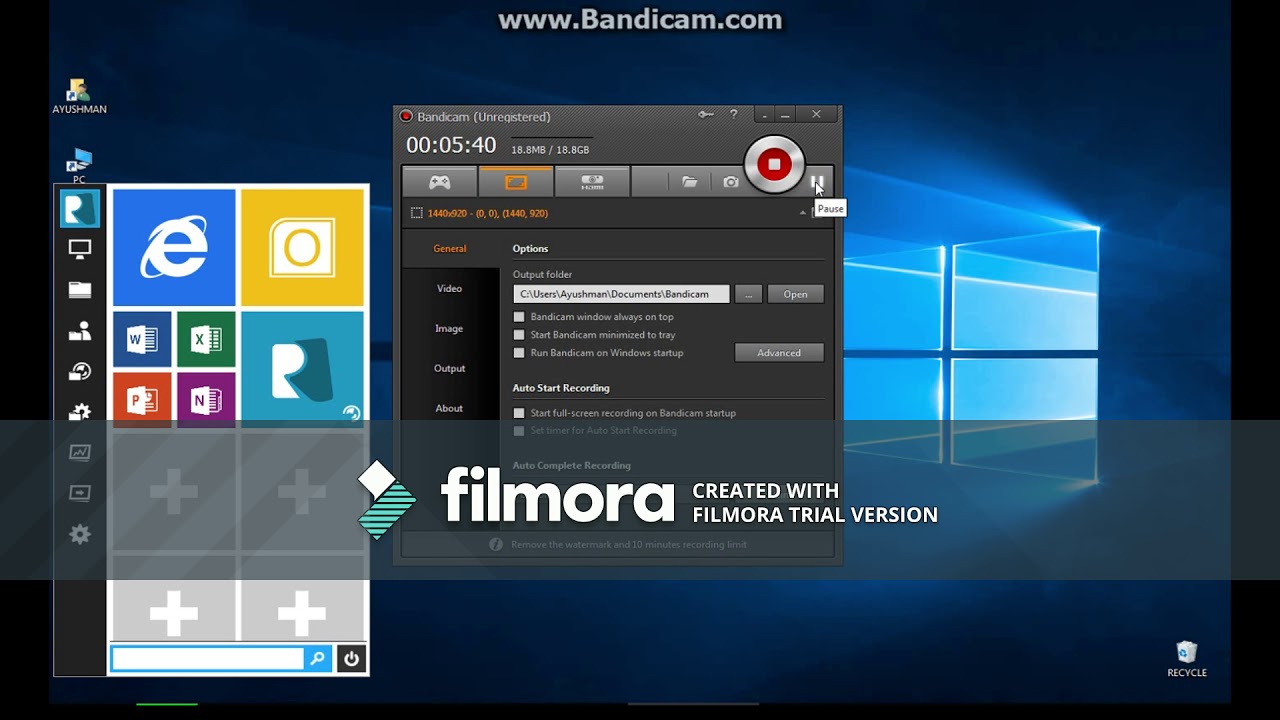Open Image settings section
This screenshot has height=720, width=1280.
(x=450, y=329)
